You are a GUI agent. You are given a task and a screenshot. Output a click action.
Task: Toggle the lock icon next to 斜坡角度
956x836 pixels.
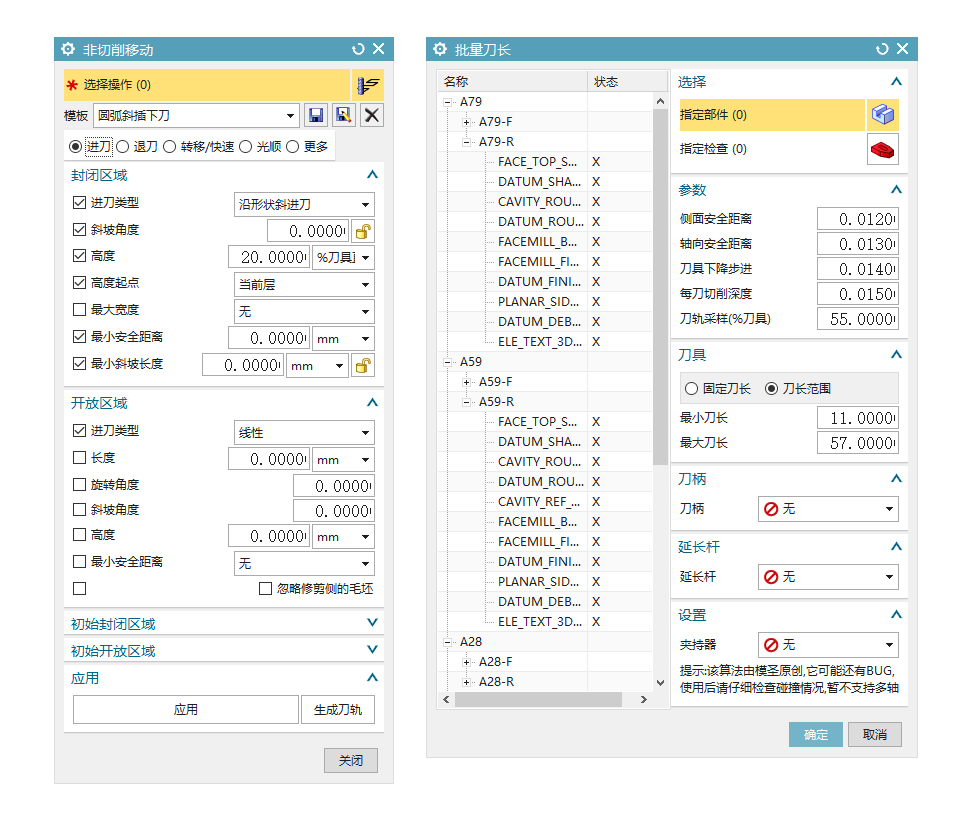point(363,231)
